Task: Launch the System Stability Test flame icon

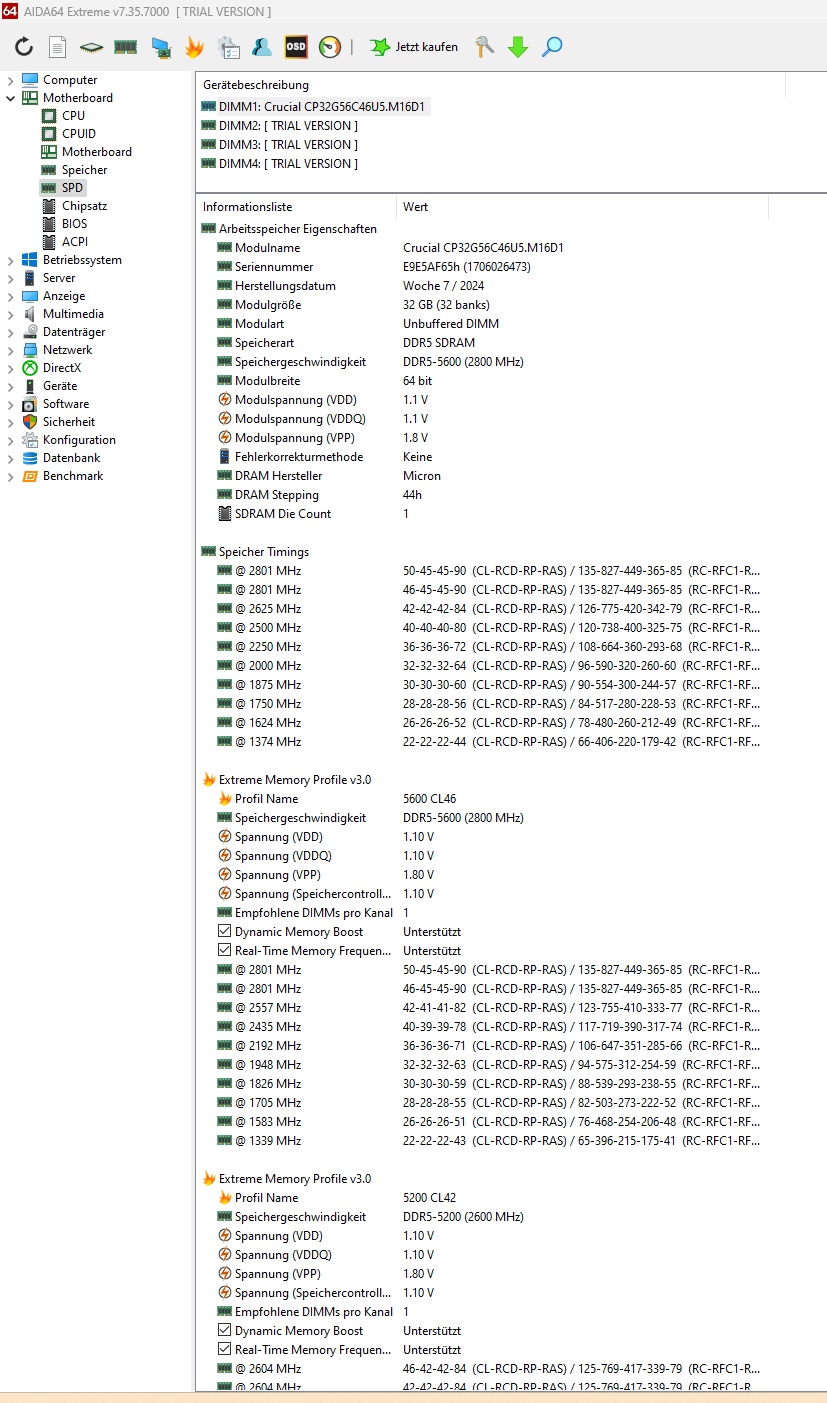Action: coord(193,47)
